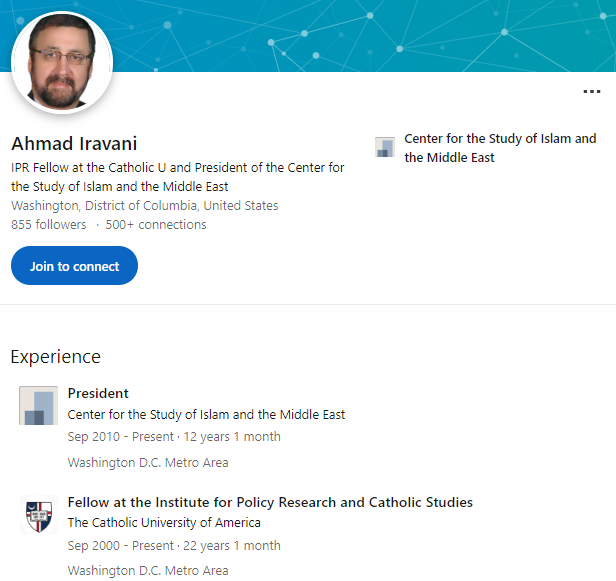The width and height of the screenshot is (616, 581).
Task: Click the President position company logo icon
Action: (38, 405)
